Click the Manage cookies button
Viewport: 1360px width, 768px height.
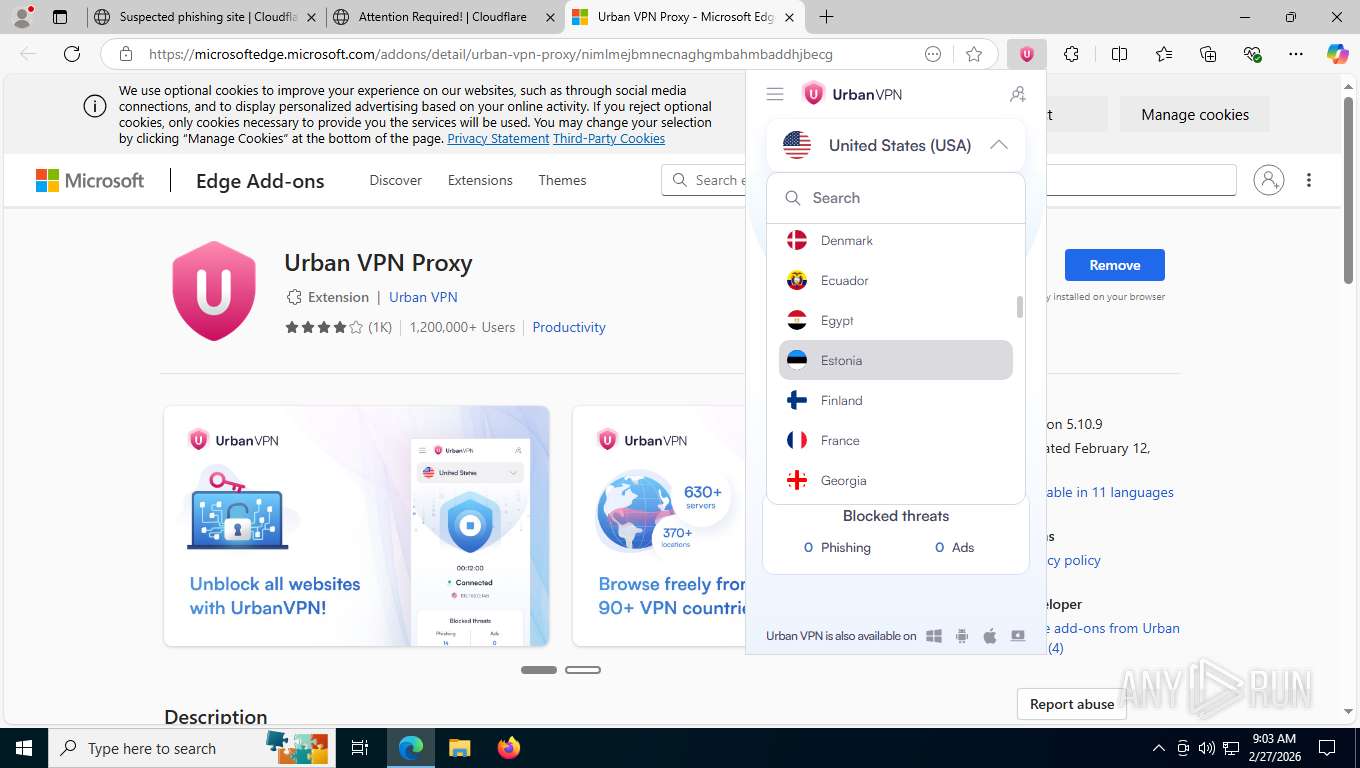click(1195, 114)
